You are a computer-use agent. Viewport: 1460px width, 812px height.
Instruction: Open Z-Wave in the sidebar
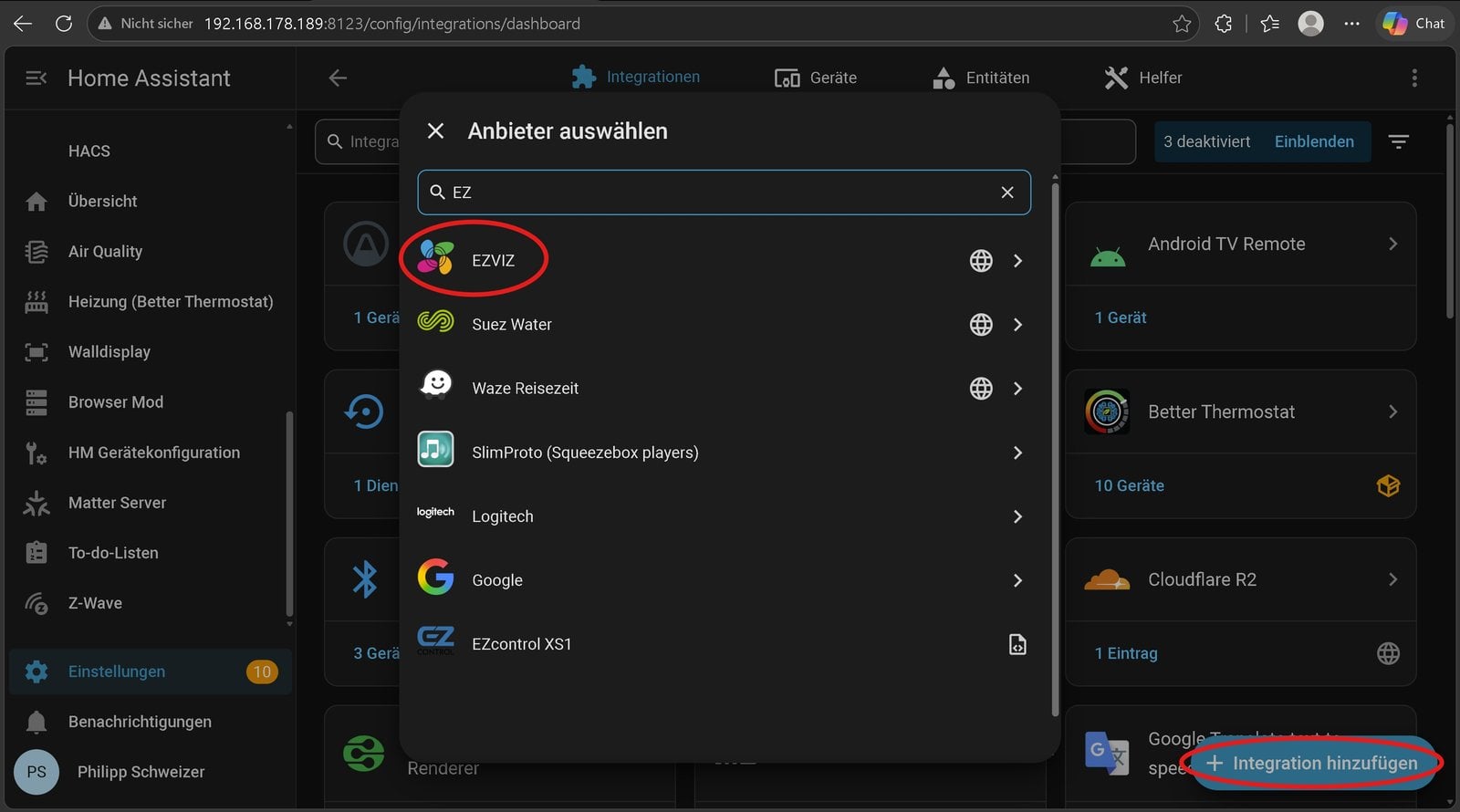[x=151, y=603]
